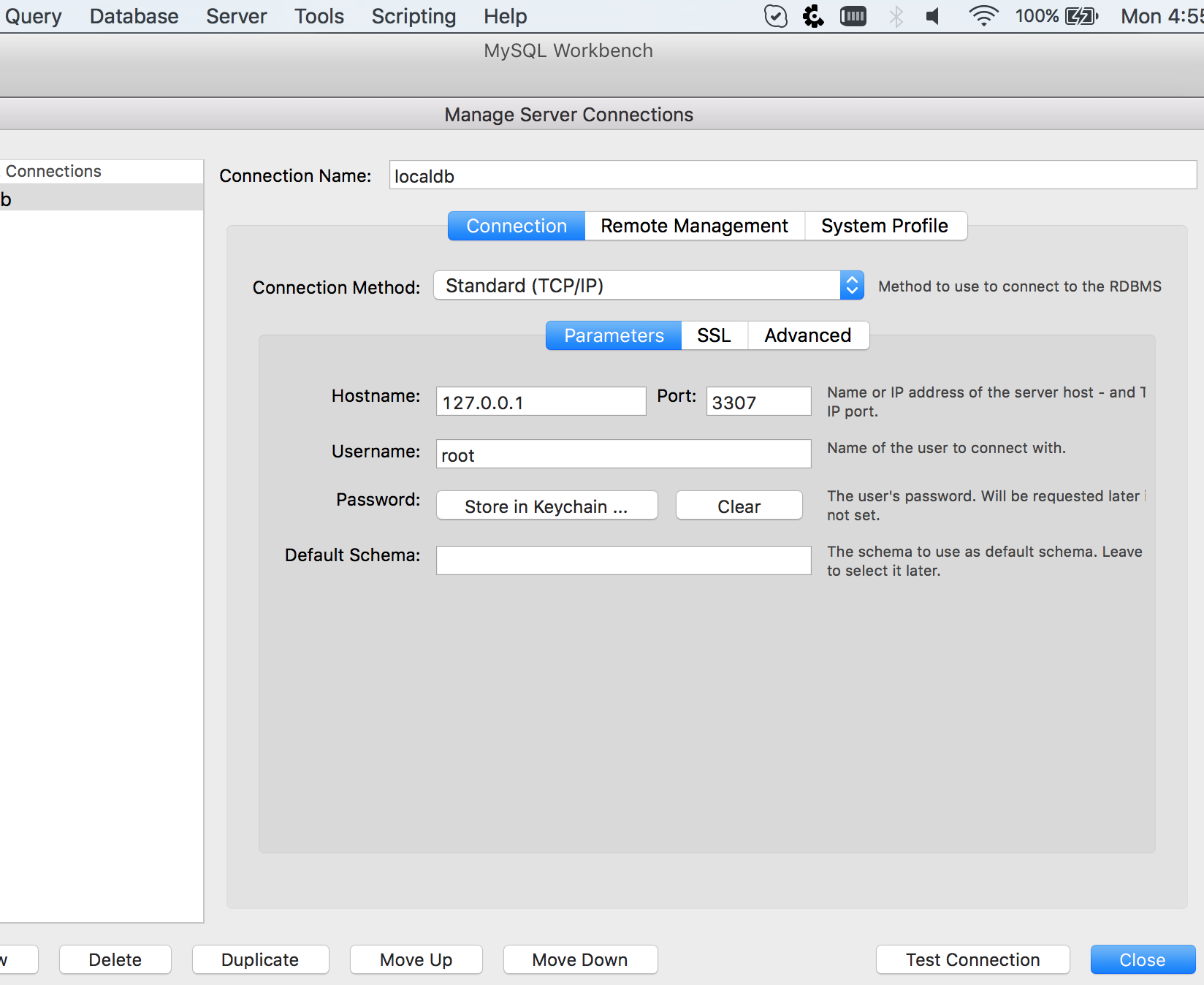The image size is (1204, 985).
Task: Open the Connection Method dropdown
Action: click(649, 285)
